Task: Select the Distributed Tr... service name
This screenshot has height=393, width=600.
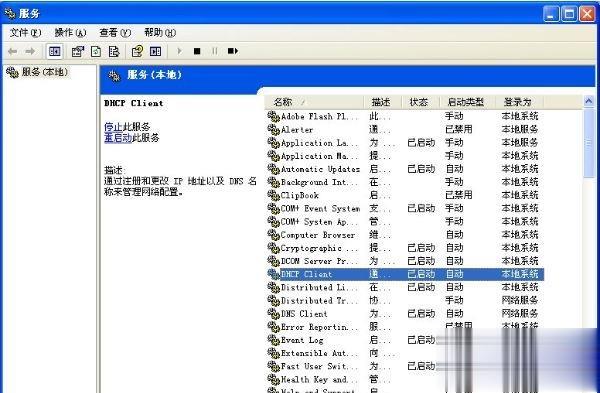Action: tap(319, 300)
